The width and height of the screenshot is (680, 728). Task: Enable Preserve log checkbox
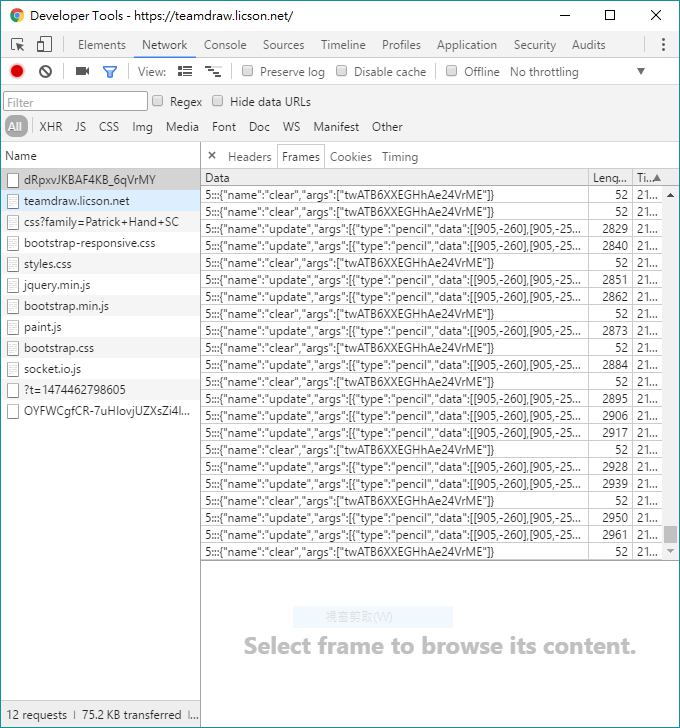coord(247,71)
